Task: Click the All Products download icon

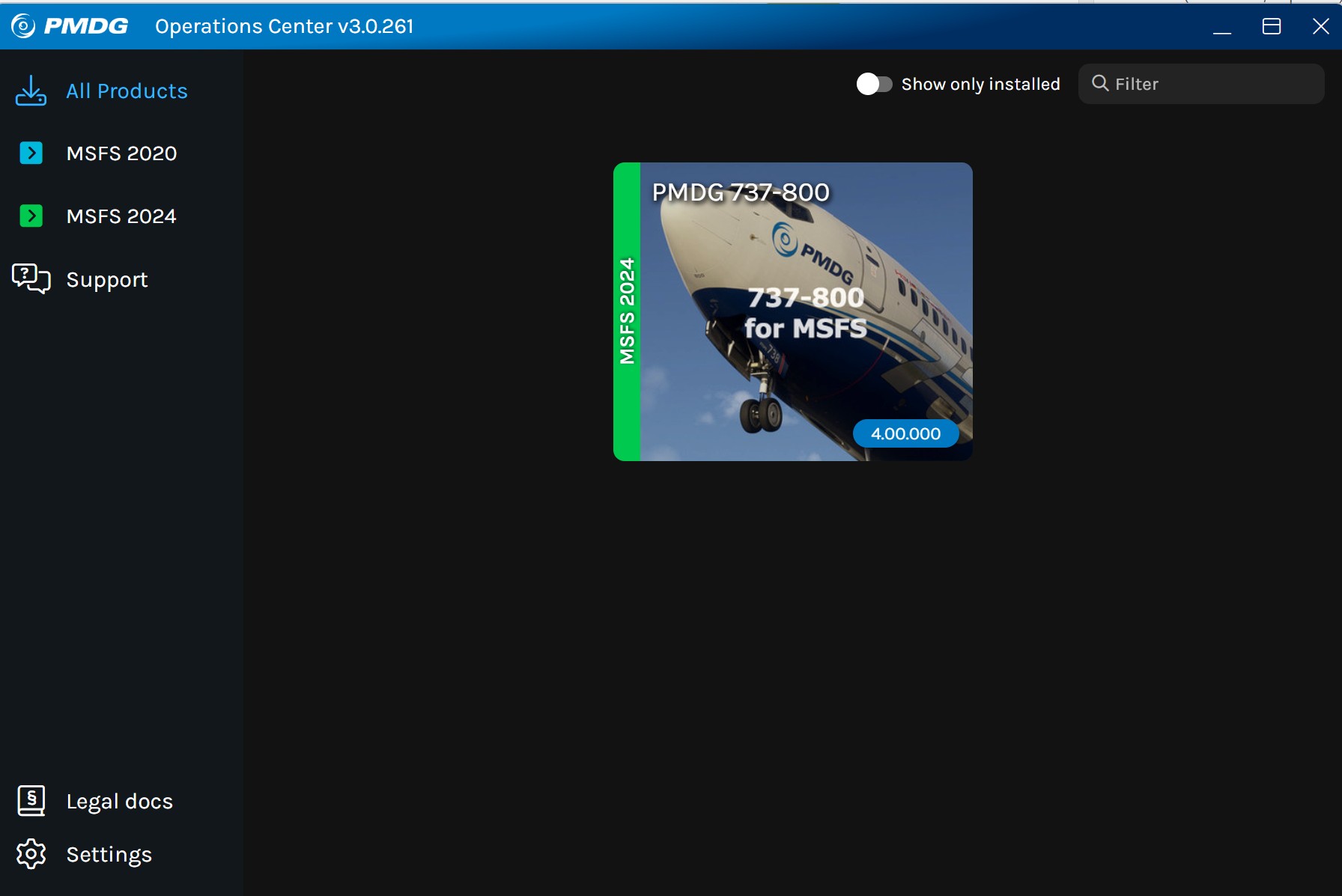Action: click(31, 91)
